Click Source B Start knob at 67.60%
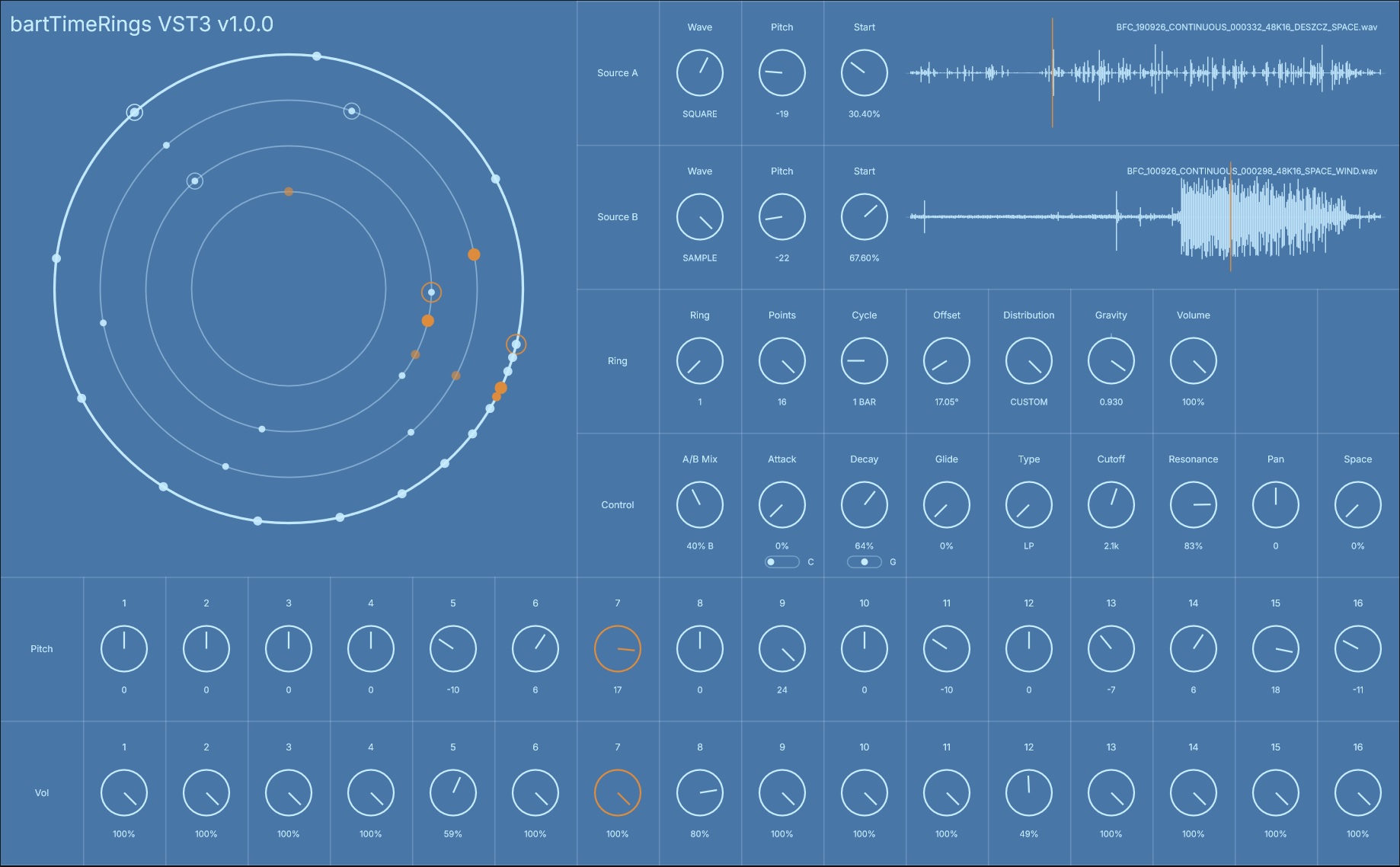Screen dimensions: 1400x867 864,217
